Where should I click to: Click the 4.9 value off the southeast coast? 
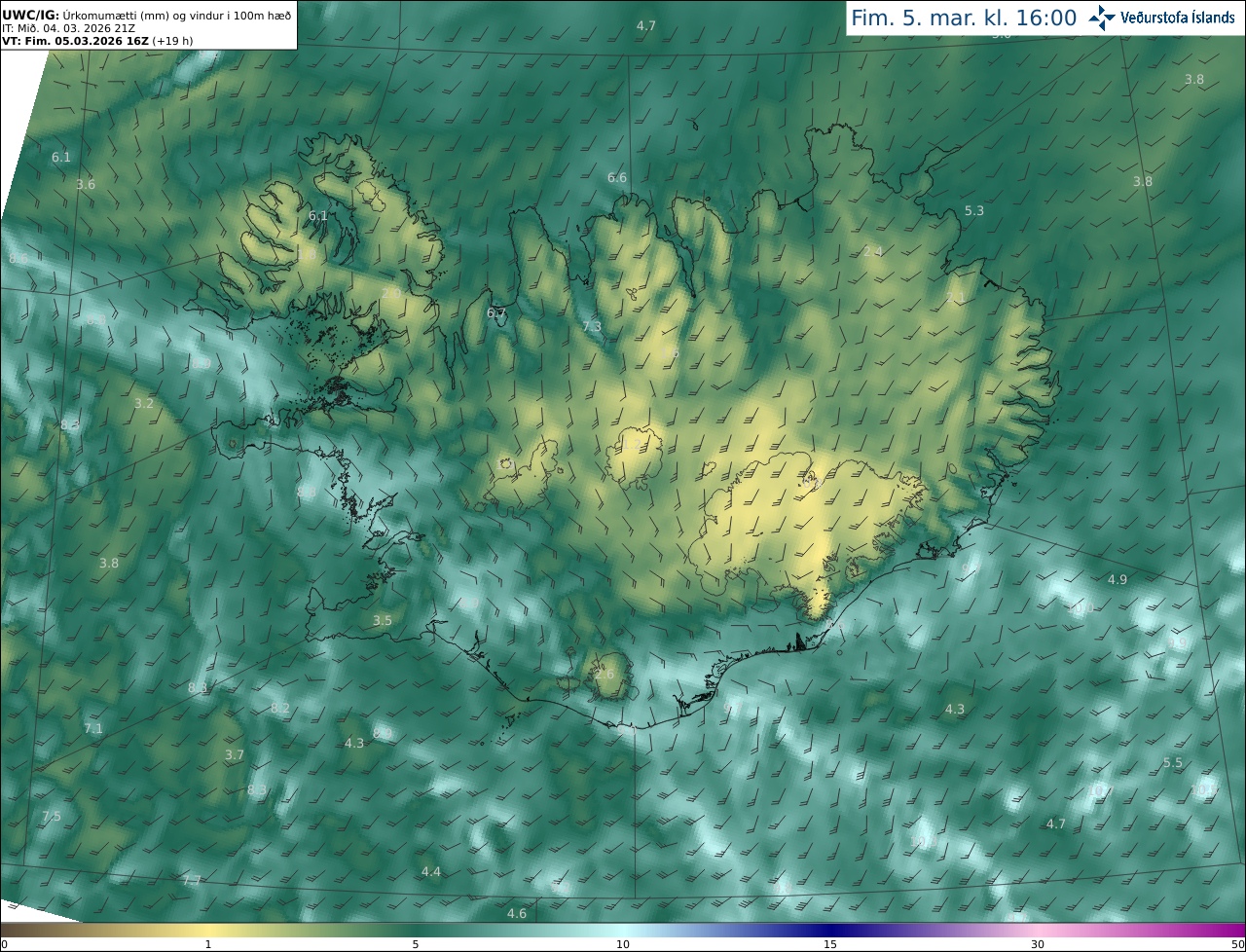coord(1118,580)
